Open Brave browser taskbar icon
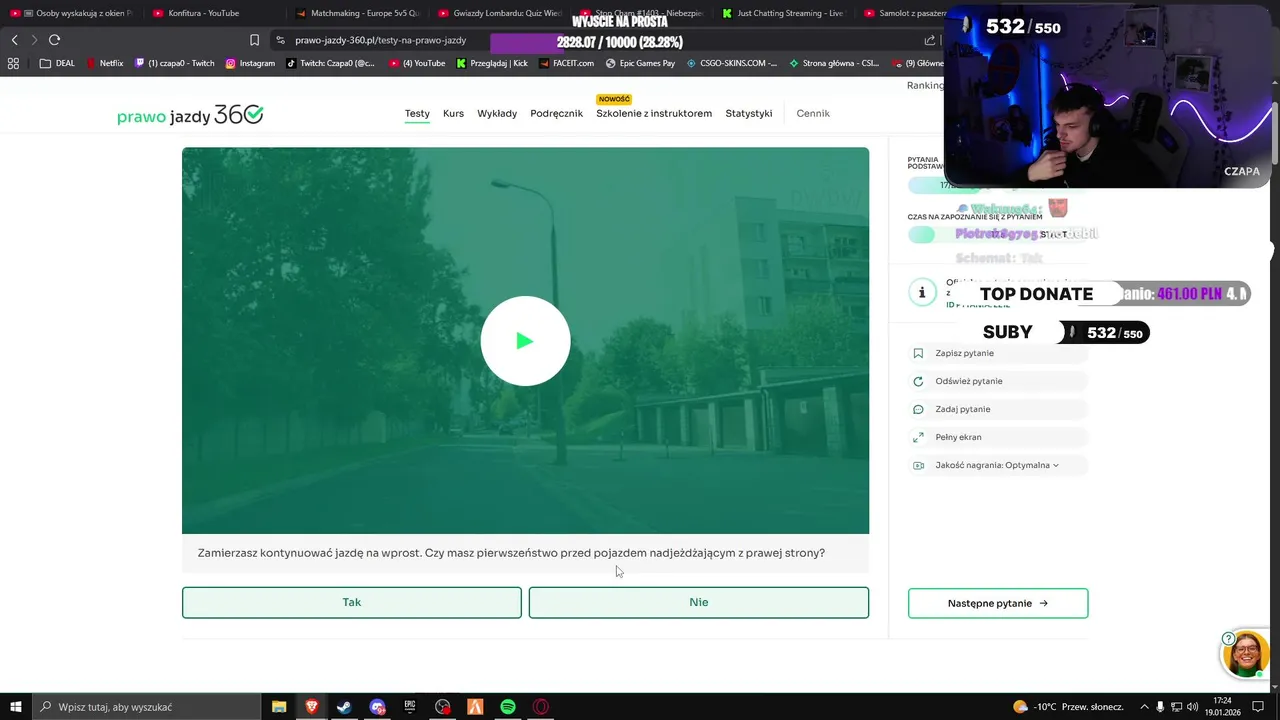Image resolution: width=1280 pixels, height=720 pixels. click(311, 707)
